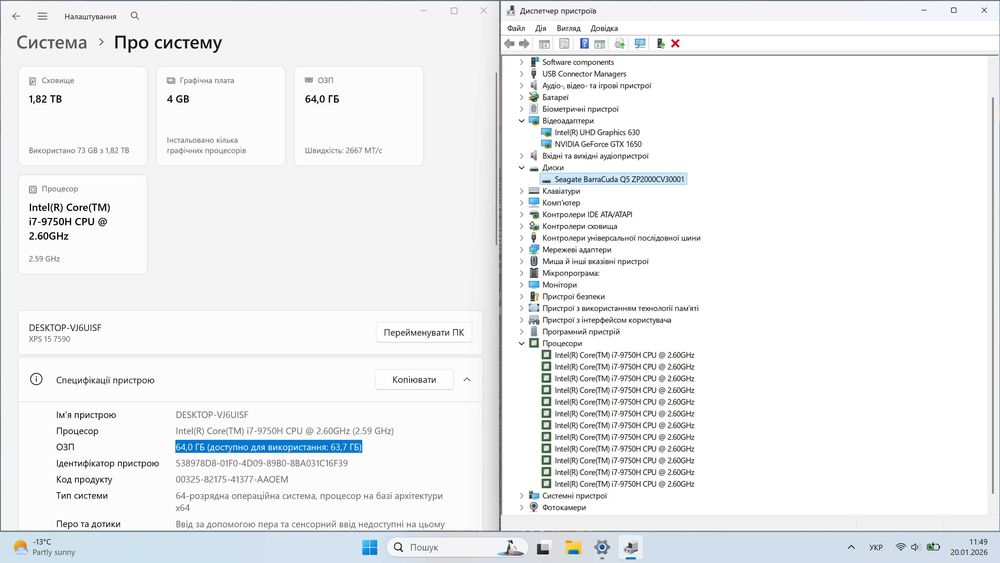Click the highlighted ОЗП 64,0 ГБ value
The width and height of the screenshot is (1000, 563).
[x=268, y=447]
